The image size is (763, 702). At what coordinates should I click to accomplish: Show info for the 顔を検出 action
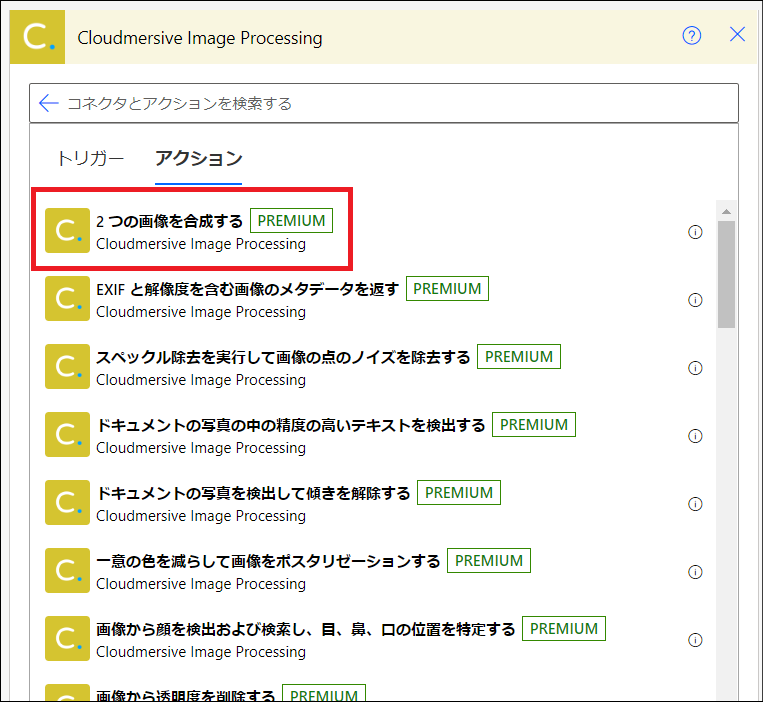[695, 640]
